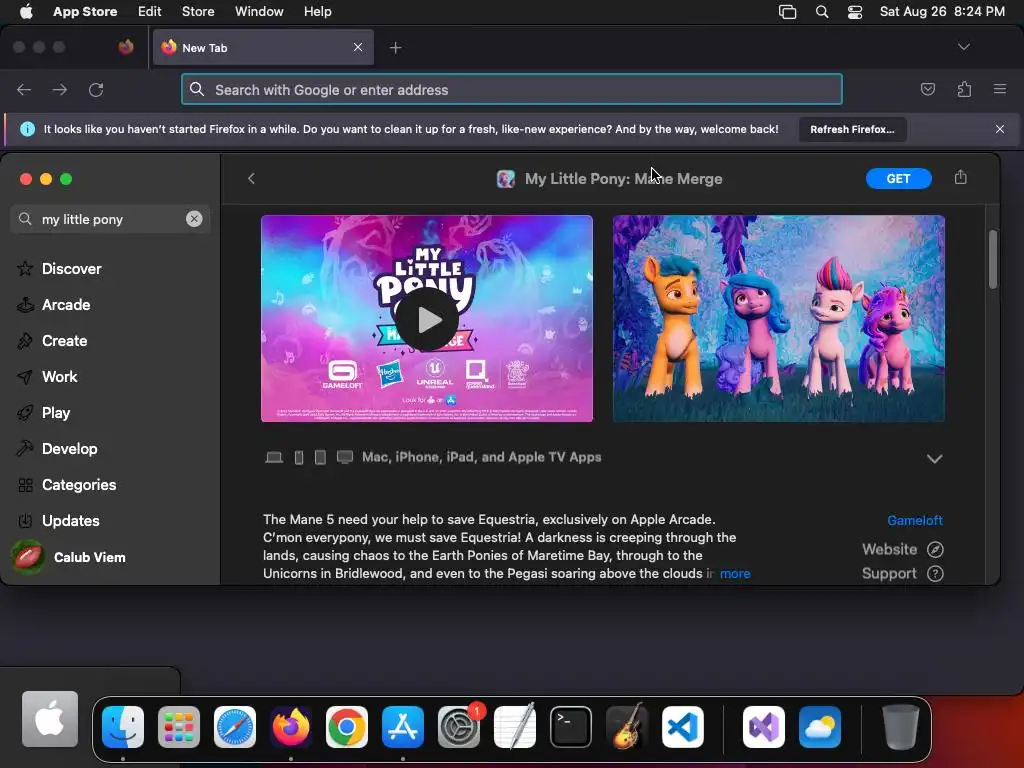The image size is (1024, 768).
Task: Click Firefox forward button
Action: 60,89
